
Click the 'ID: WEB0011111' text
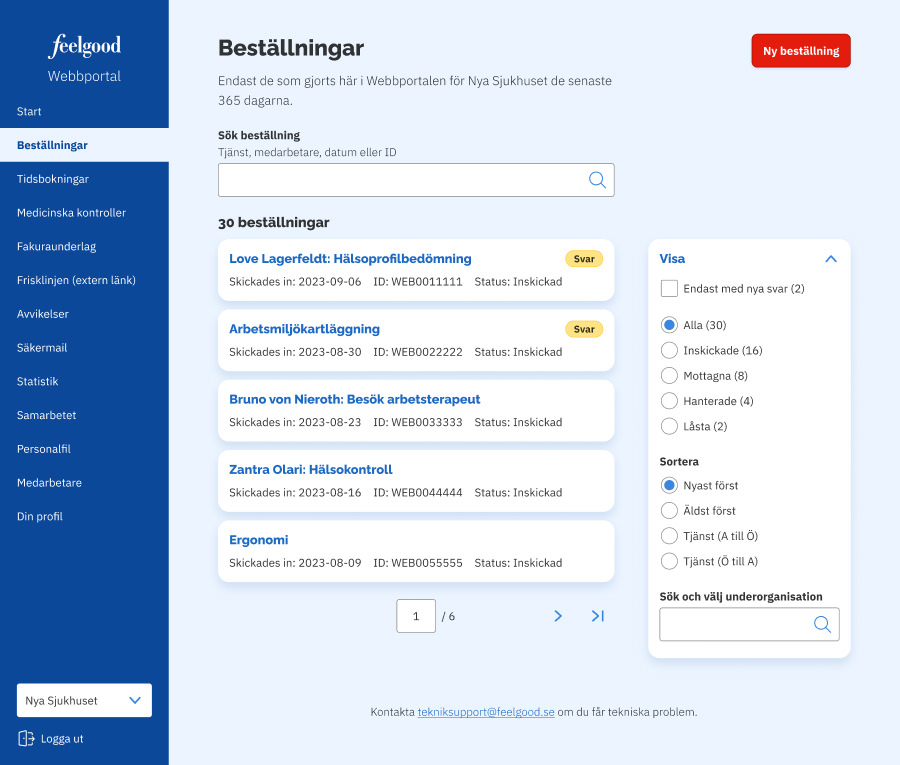click(418, 282)
